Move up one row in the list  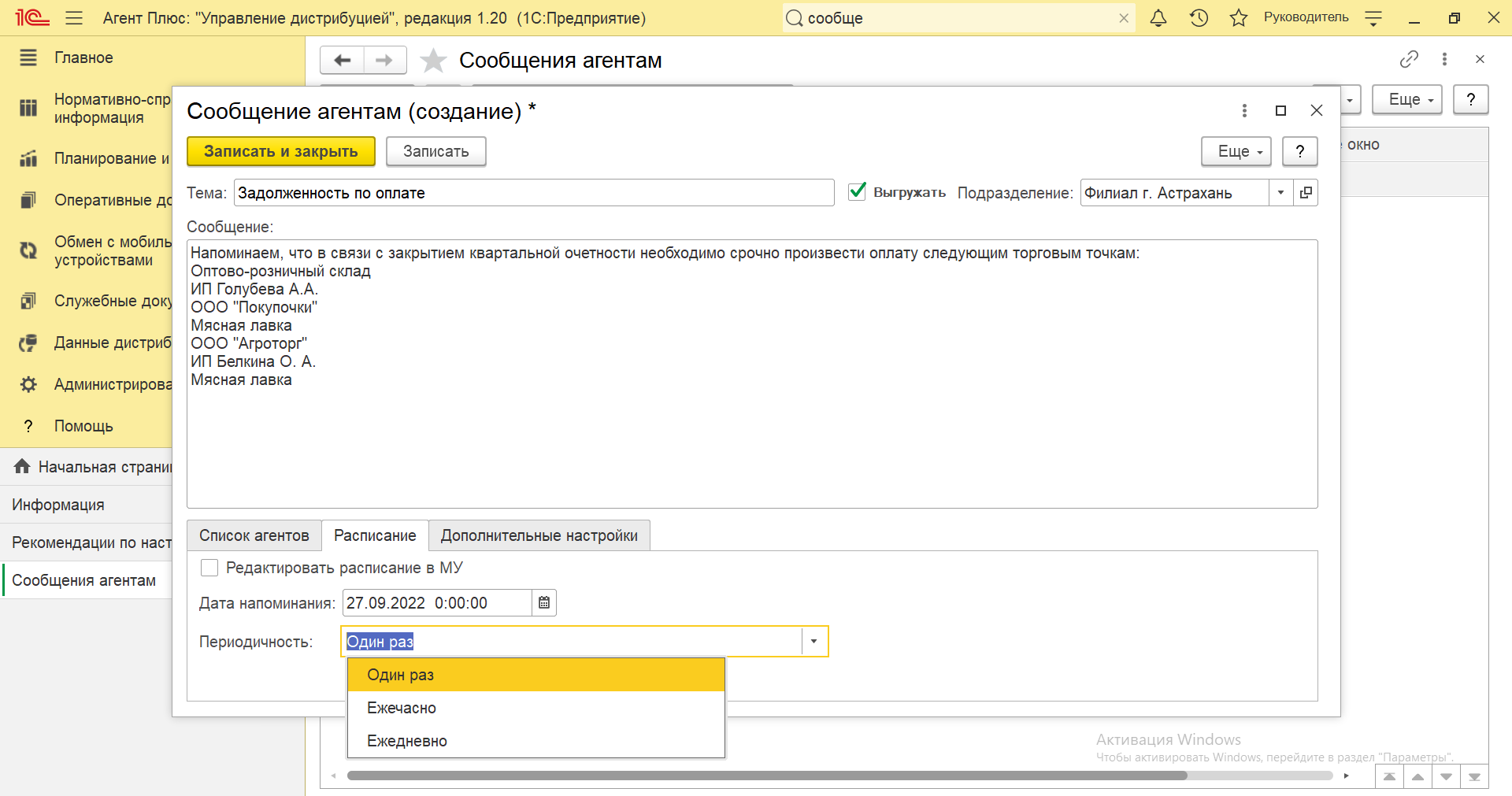pos(1417,776)
